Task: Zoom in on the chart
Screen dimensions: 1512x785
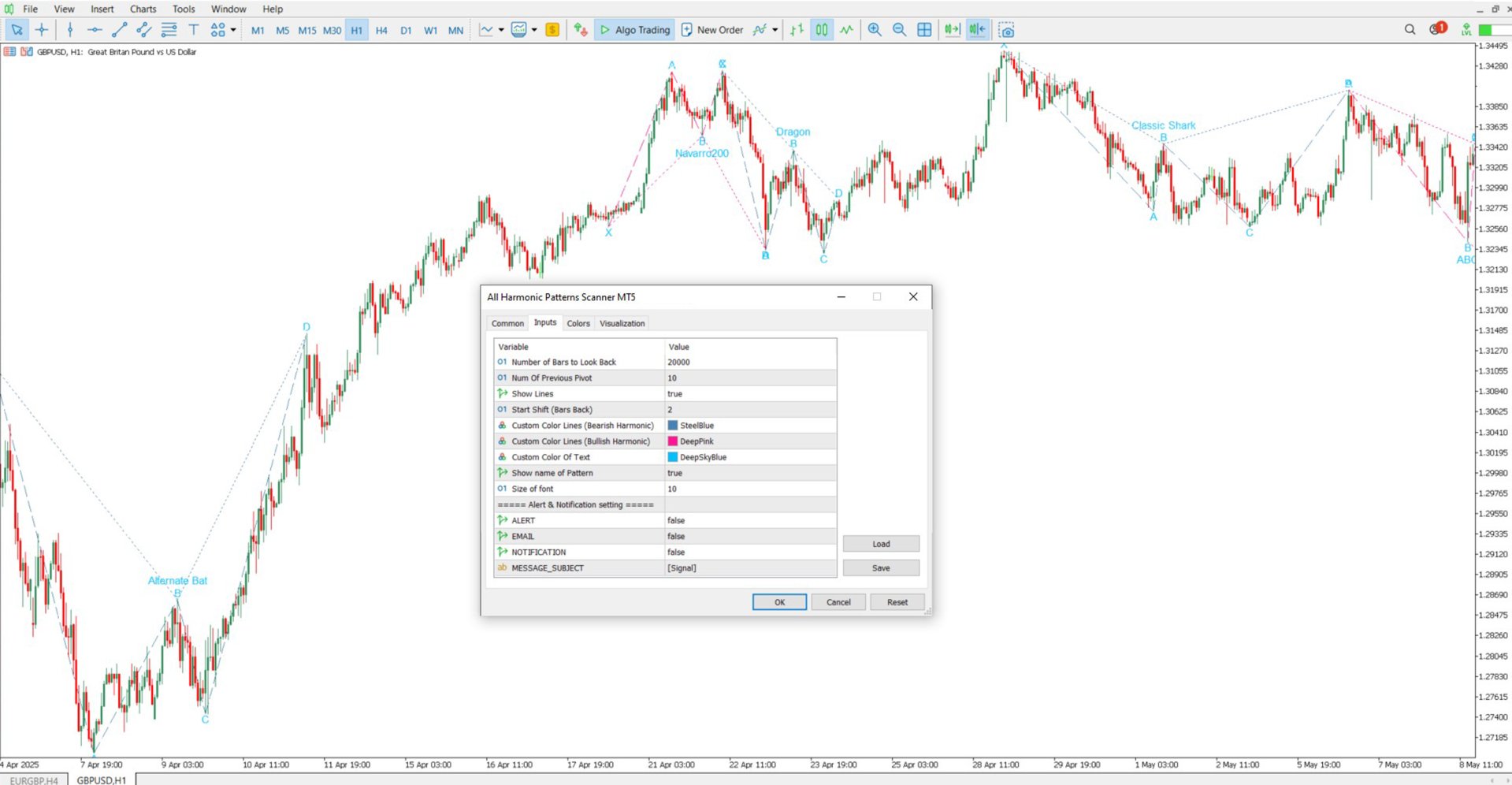Action: [875, 30]
